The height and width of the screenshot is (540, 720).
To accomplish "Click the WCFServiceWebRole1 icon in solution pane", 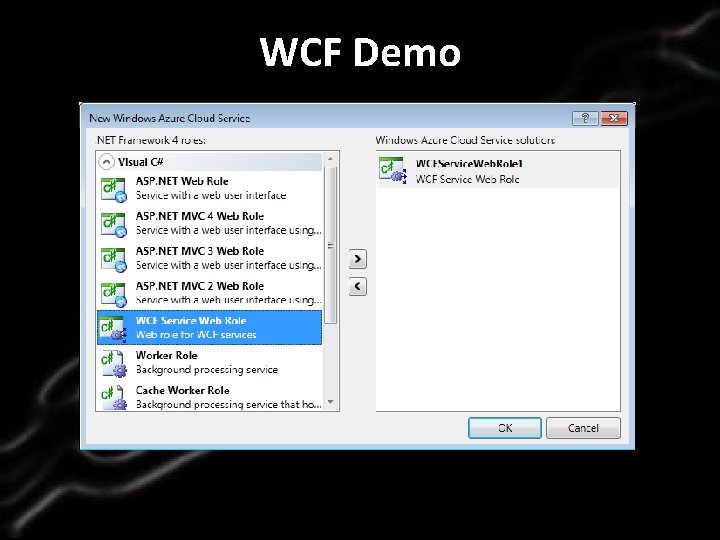I will coord(393,170).
